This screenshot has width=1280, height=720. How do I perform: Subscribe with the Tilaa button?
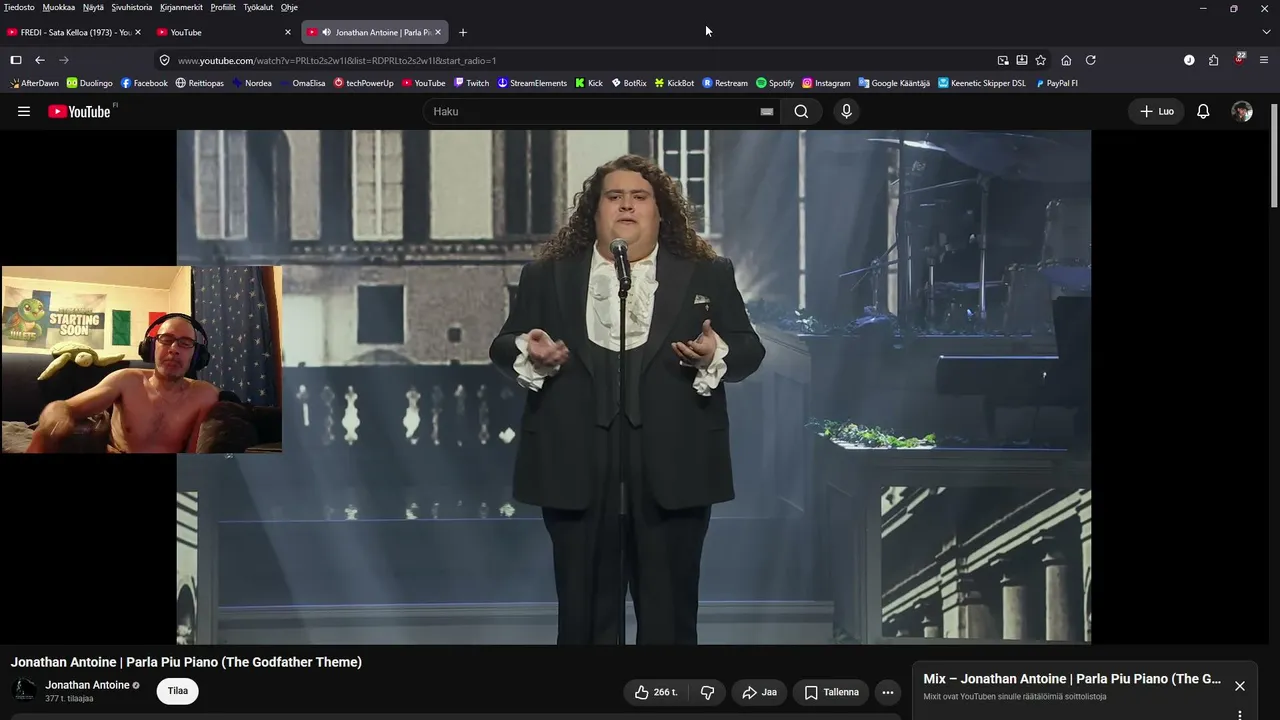click(x=178, y=691)
